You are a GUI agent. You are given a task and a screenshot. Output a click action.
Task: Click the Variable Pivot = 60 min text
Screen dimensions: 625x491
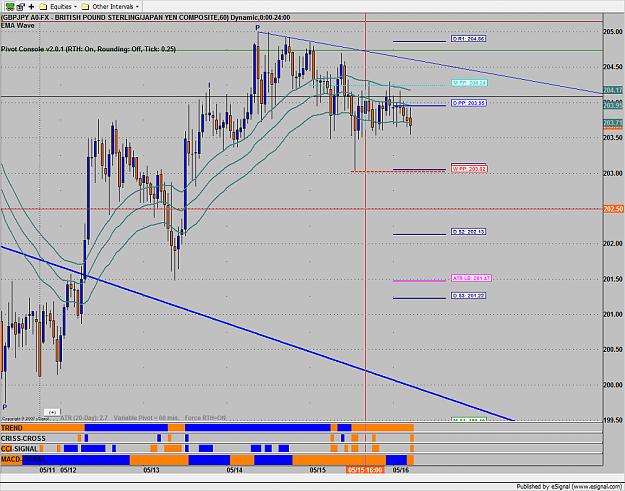pos(146,418)
